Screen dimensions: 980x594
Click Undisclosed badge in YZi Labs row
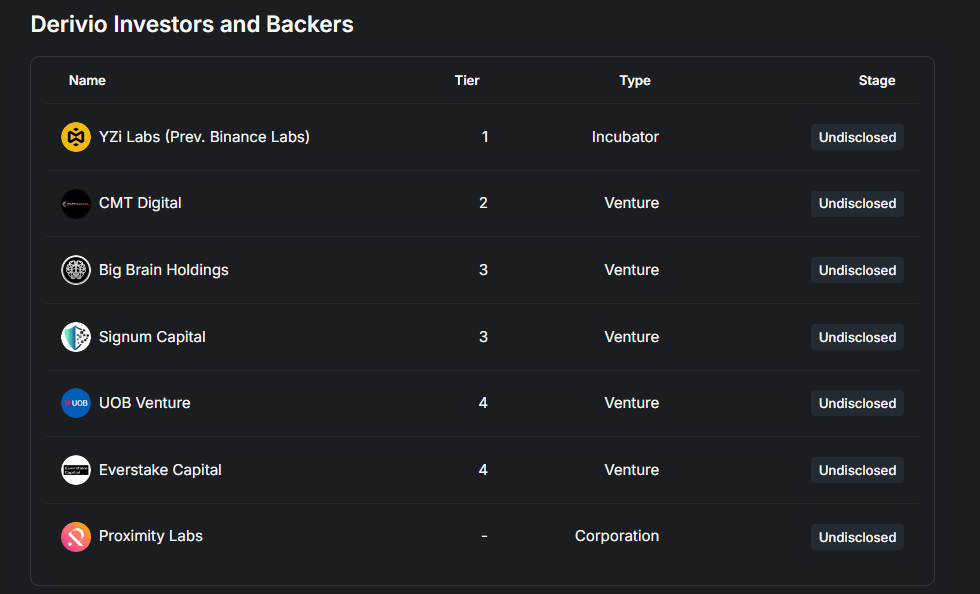[x=857, y=137]
